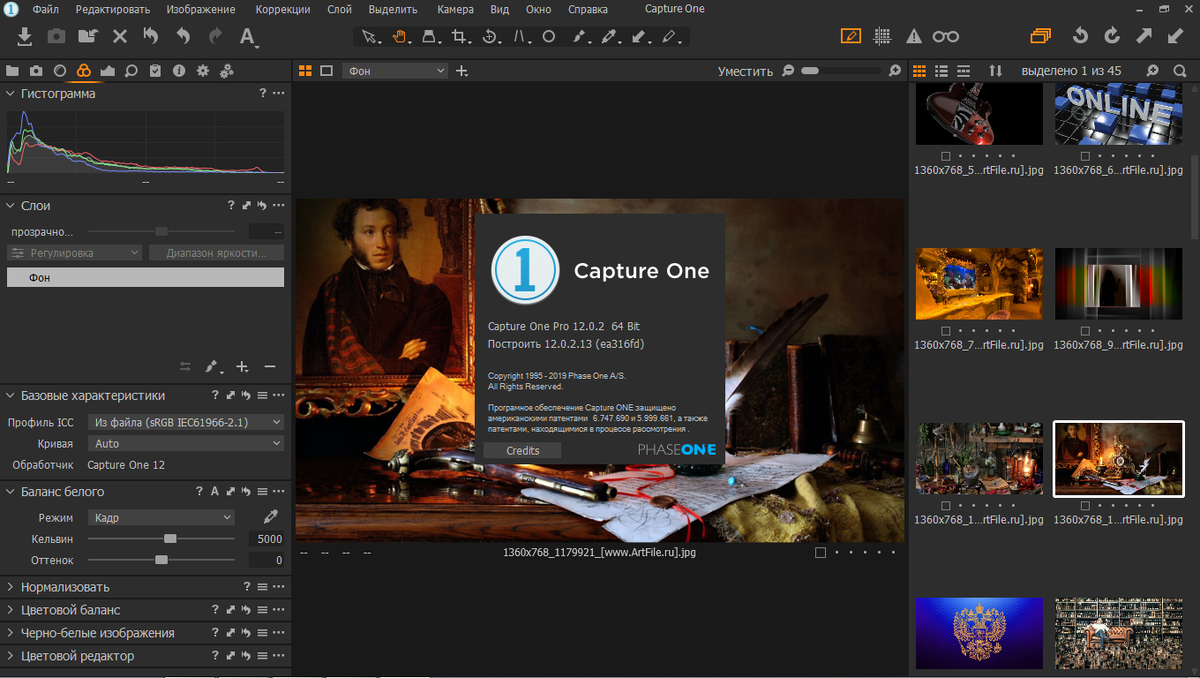The height and width of the screenshot is (678, 1200).
Task: Open the Кривая Auto dropdown
Action: coord(186,443)
